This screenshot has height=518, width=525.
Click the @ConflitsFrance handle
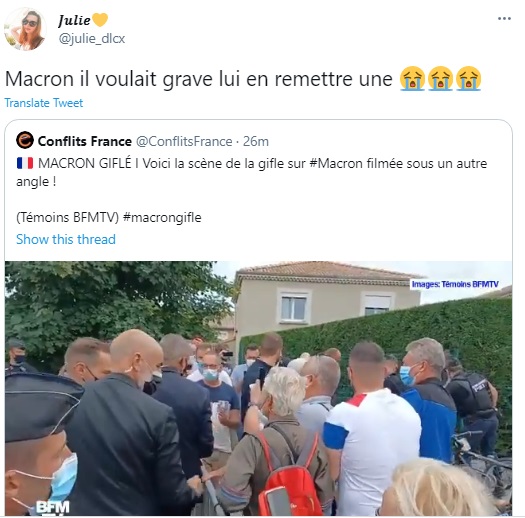point(184,141)
